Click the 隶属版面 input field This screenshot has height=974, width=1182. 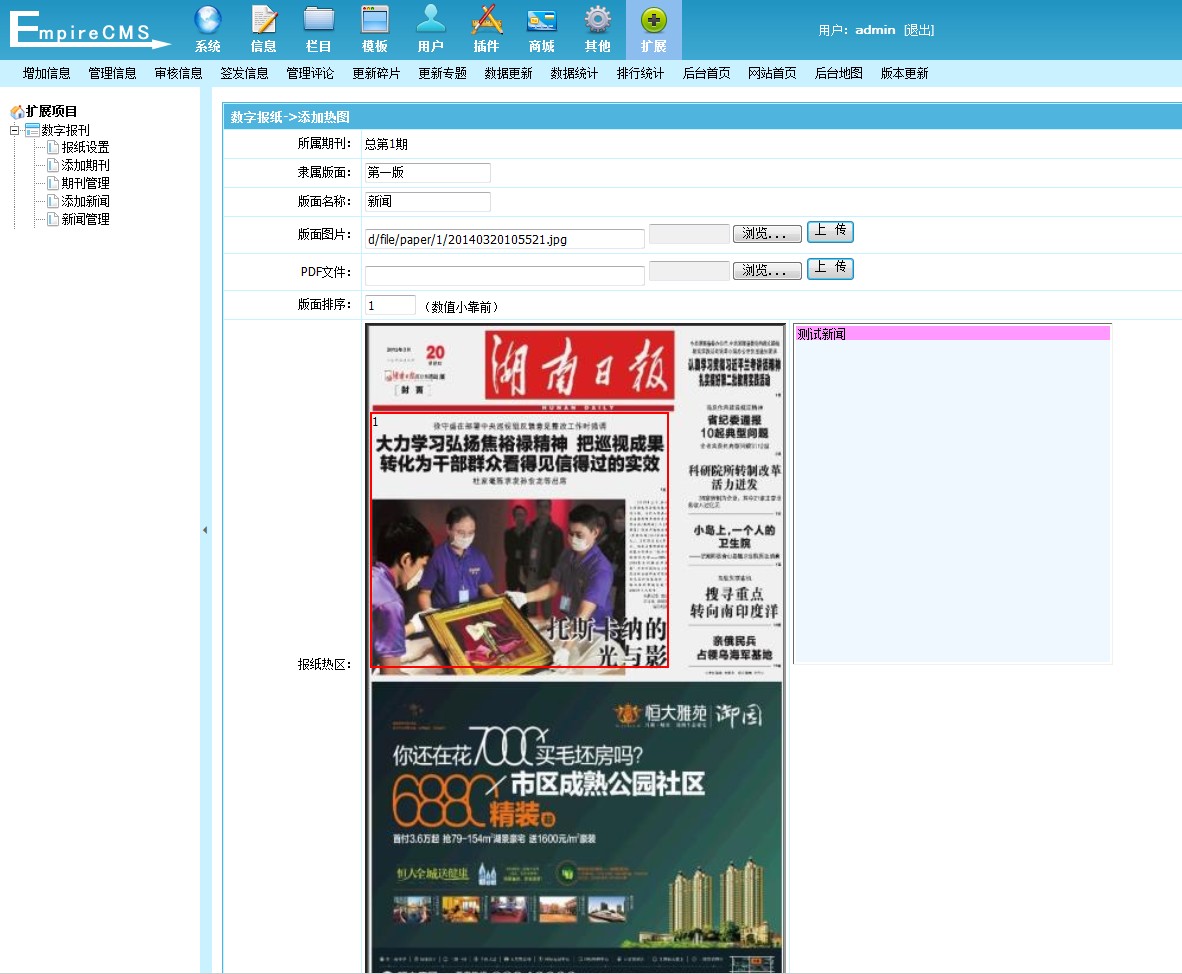click(427, 173)
